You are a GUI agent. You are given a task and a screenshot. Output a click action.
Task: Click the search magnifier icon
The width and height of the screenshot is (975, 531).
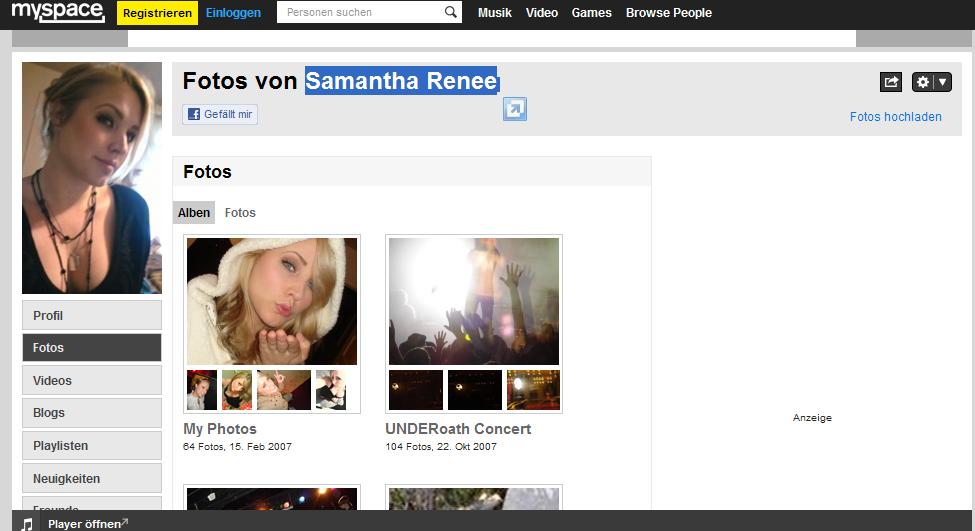tap(451, 12)
